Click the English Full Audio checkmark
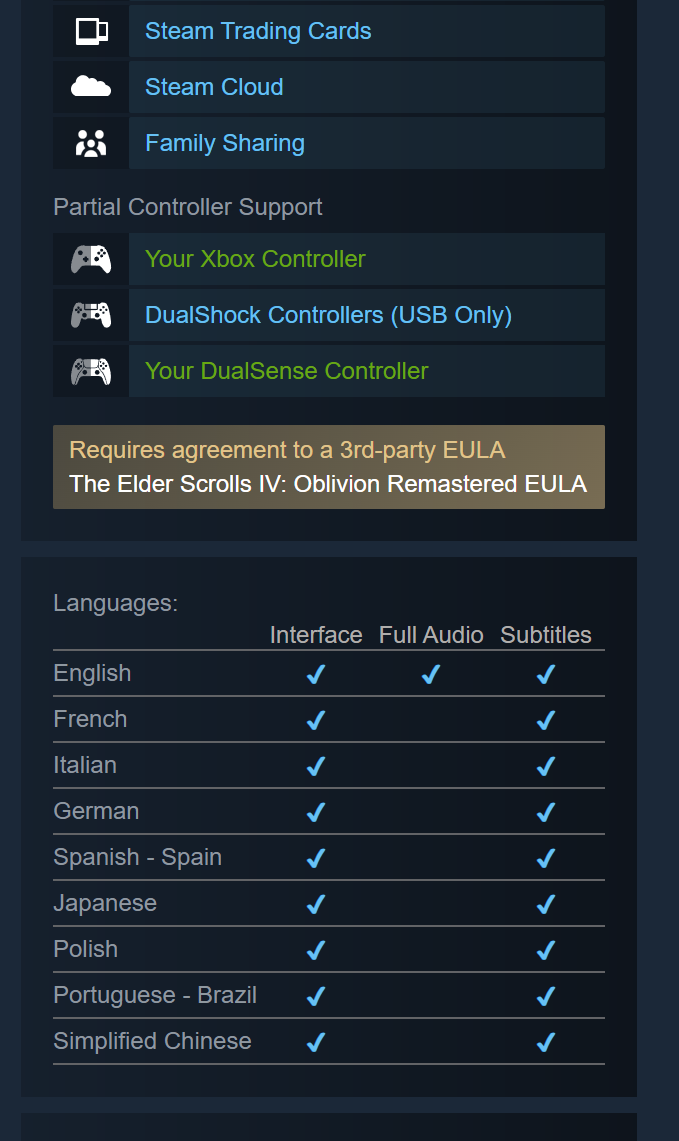 point(431,675)
